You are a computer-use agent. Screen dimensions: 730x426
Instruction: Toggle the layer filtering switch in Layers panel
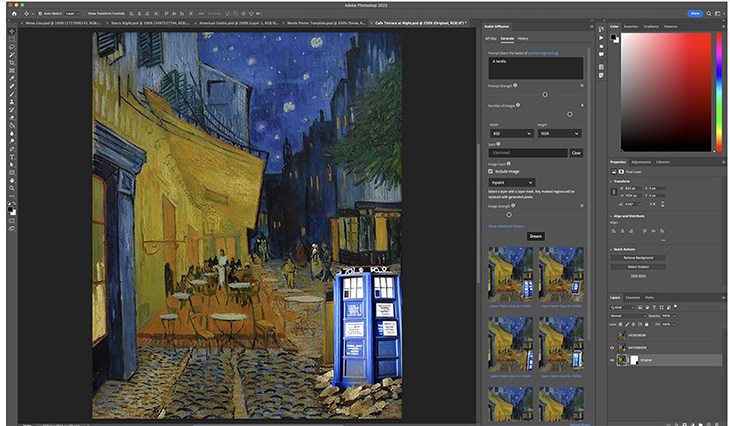click(676, 306)
